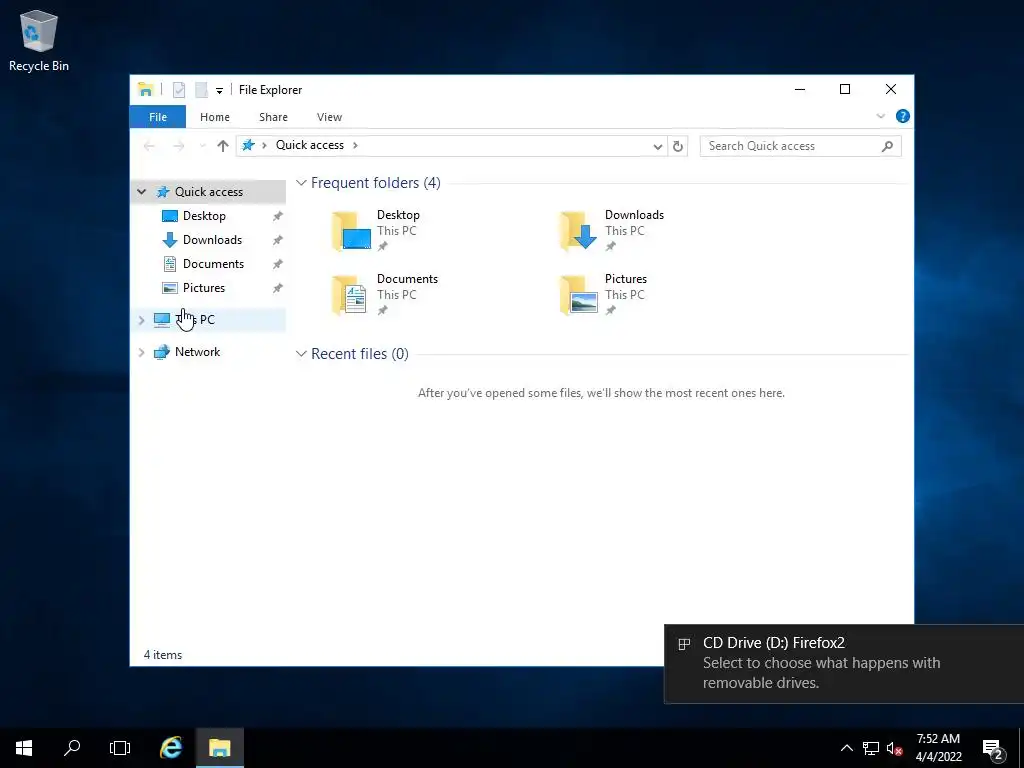Switch to the Home ribbon tab
The image size is (1024, 768).
[x=215, y=117]
